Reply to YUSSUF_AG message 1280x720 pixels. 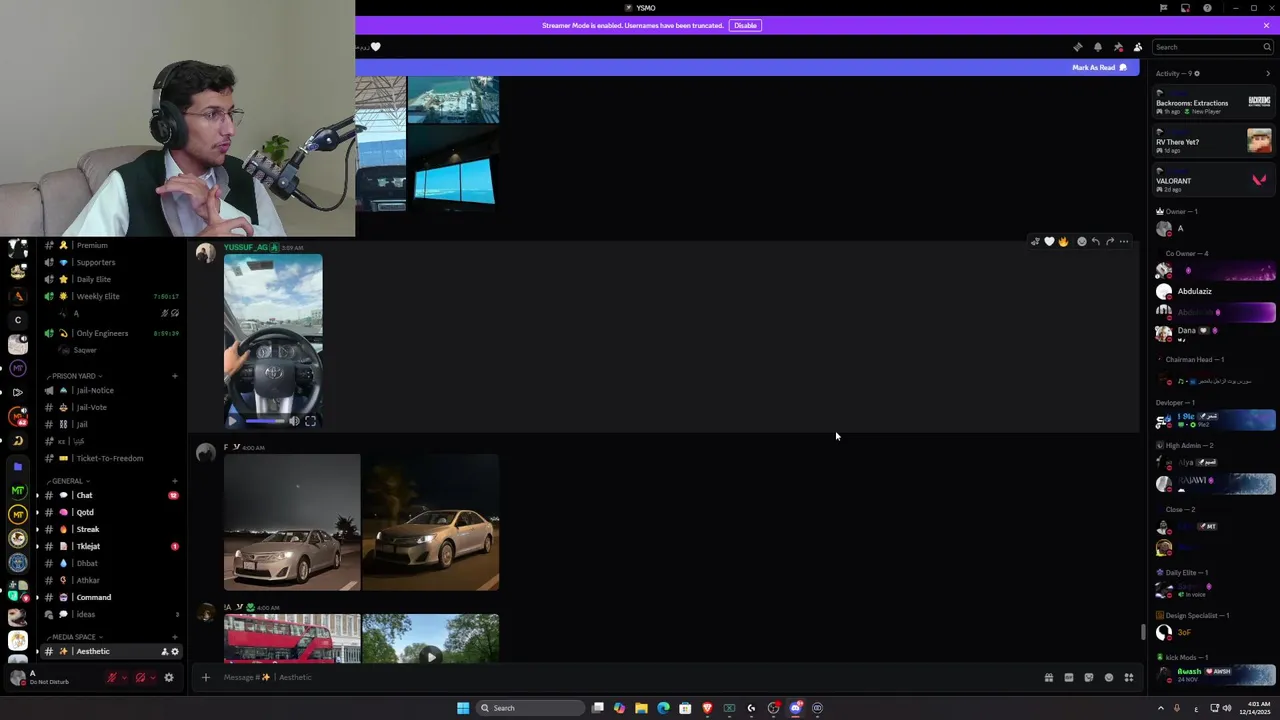tap(1095, 241)
